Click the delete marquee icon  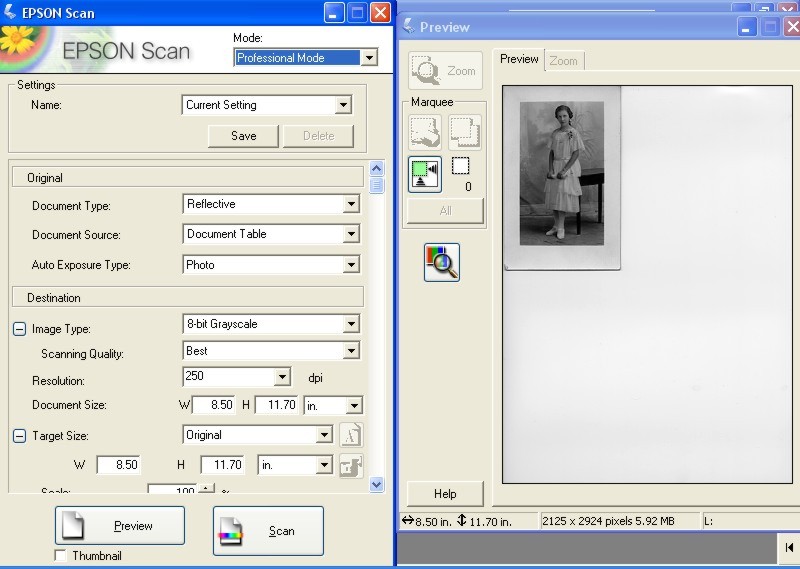(425, 132)
